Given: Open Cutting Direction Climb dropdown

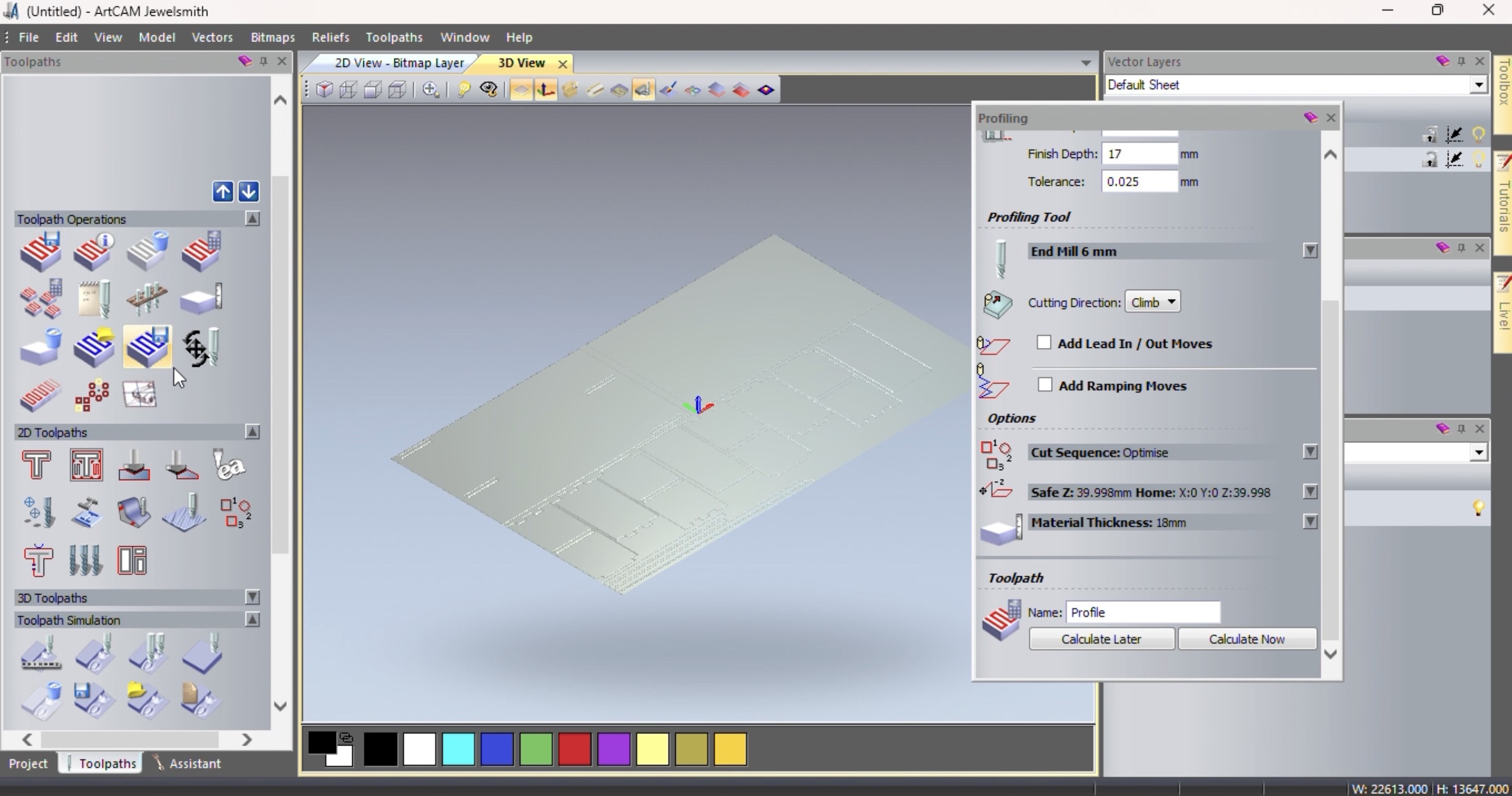Looking at the screenshot, I should coord(1152,302).
